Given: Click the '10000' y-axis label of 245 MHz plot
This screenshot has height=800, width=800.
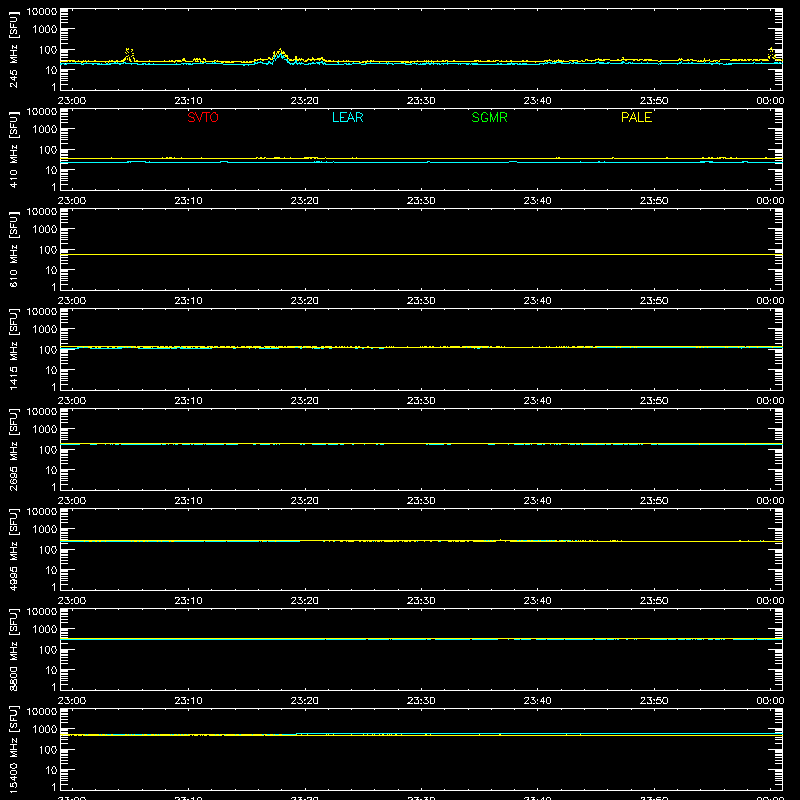Looking at the screenshot, I should coord(42,12).
